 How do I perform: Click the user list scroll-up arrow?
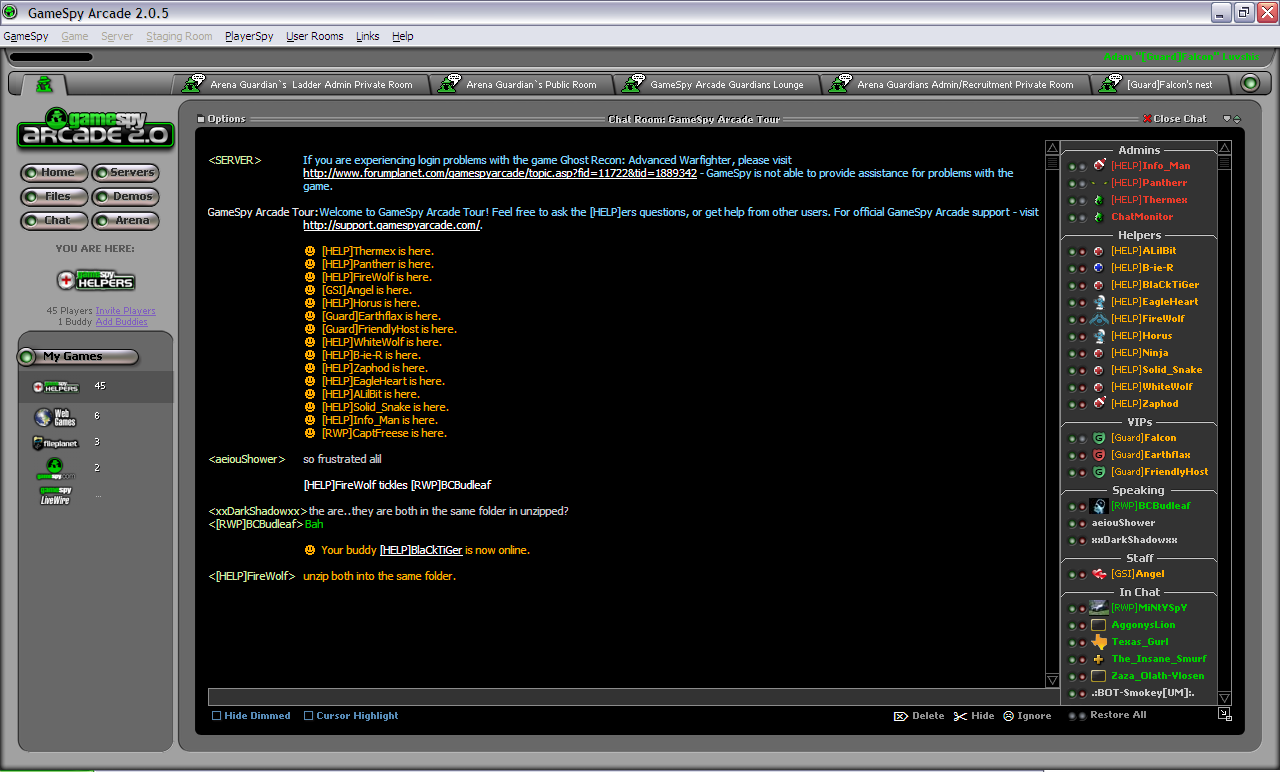tap(1225, 148)
